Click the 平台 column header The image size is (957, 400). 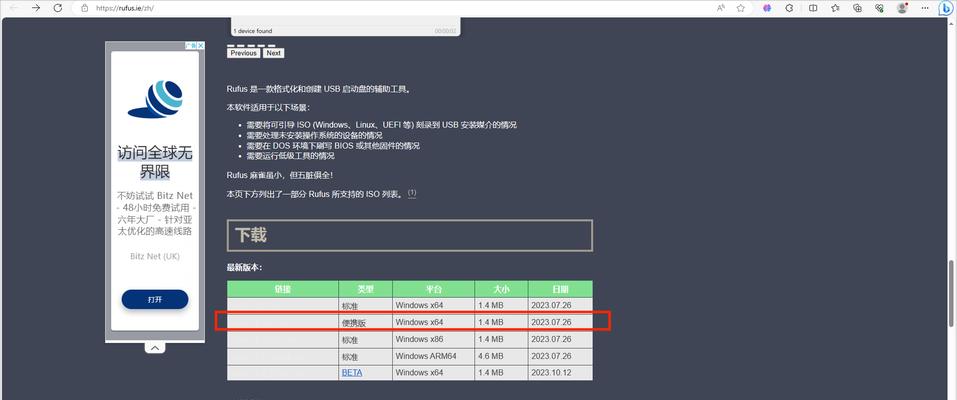(x=434, y=289)
